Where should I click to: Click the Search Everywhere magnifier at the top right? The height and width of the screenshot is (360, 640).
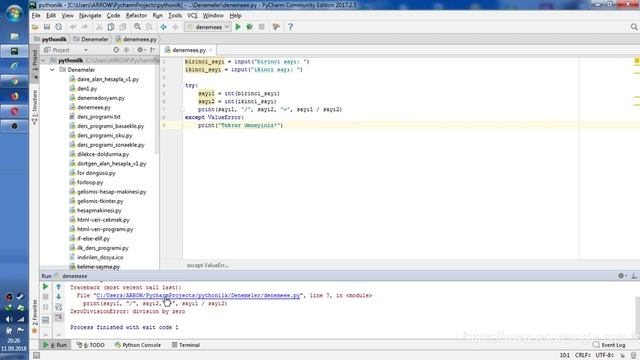tap(634, 27)
